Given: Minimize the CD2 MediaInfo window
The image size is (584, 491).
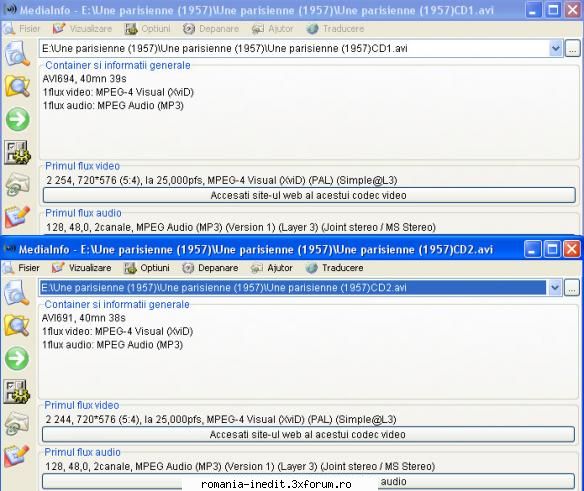Looking at the screenshot, I should point(533,249).
